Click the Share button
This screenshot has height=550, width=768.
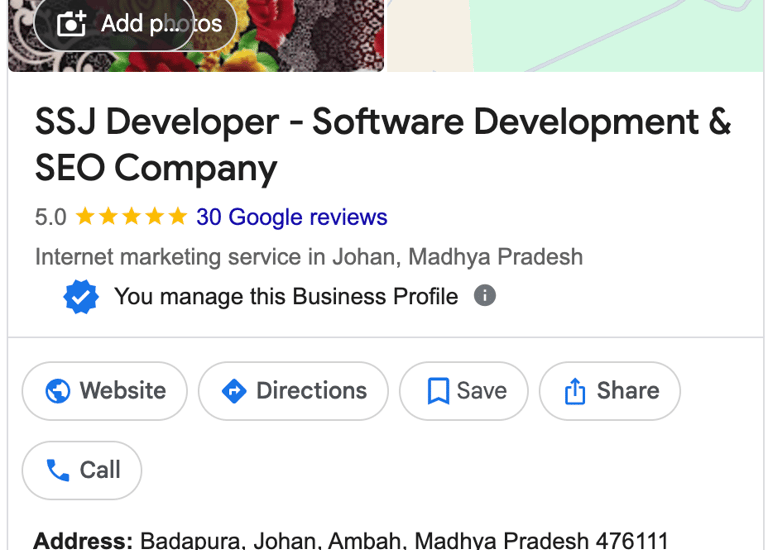pyautogui.click(x=610, y=391)
